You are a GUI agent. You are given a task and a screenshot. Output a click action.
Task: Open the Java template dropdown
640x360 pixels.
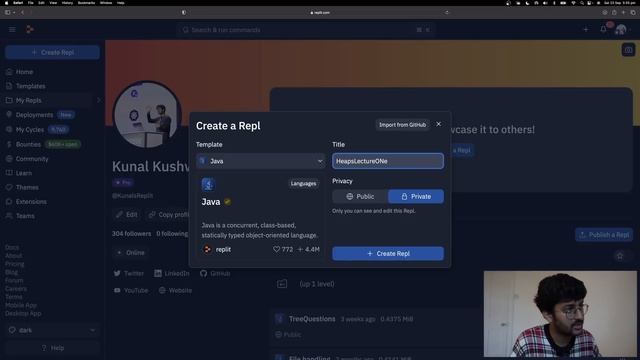pos(260,161)
